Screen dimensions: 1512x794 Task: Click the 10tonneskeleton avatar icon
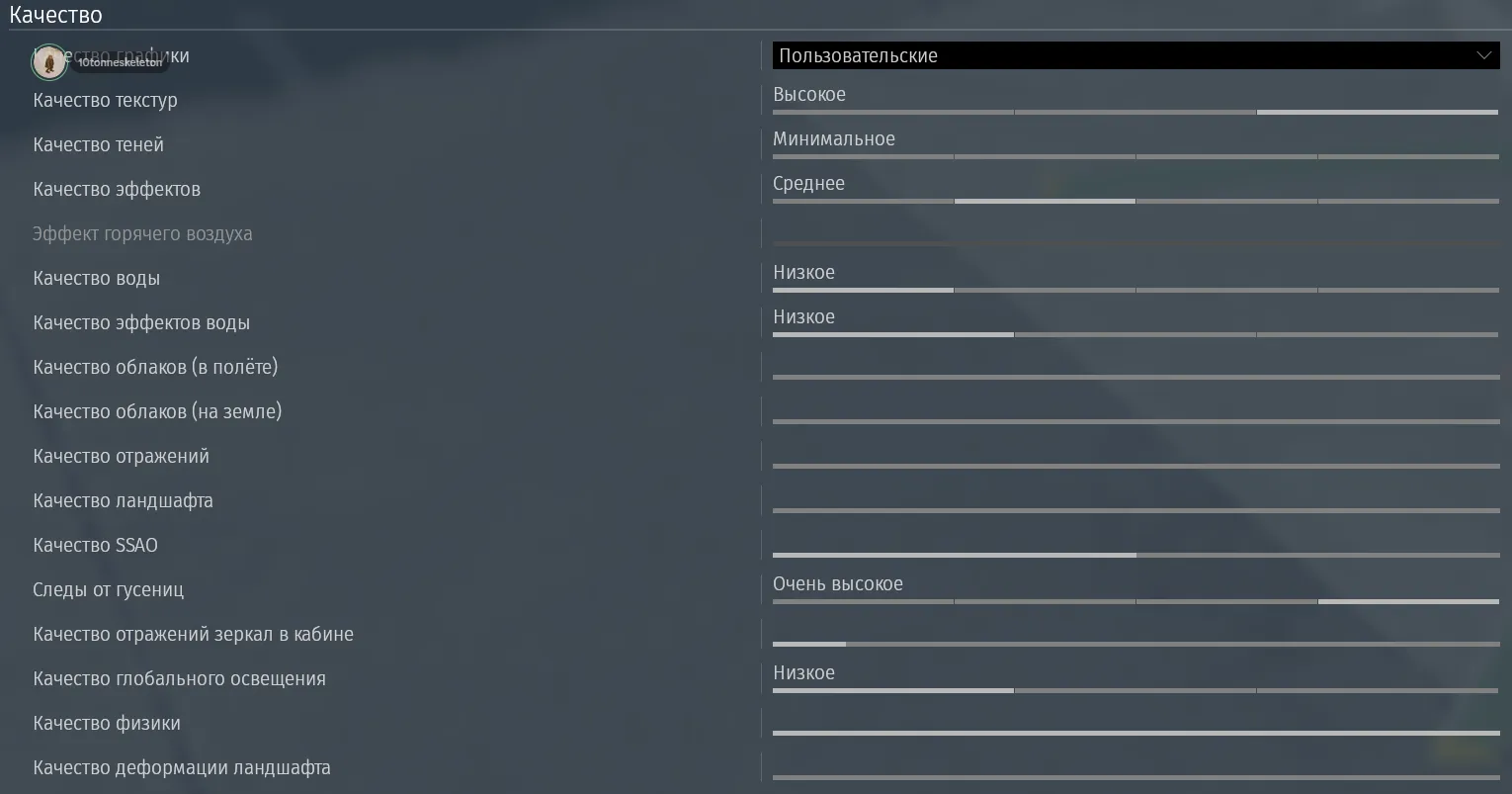(48, 62)
